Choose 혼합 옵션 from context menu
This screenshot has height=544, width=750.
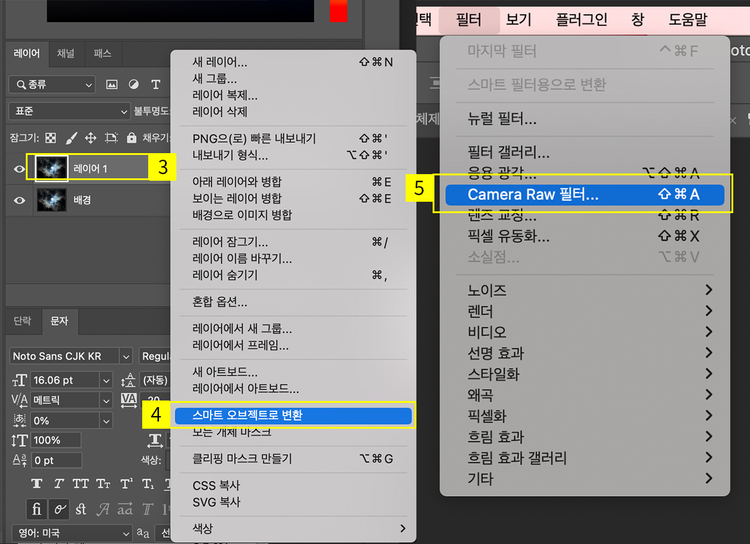click(293, 302)
